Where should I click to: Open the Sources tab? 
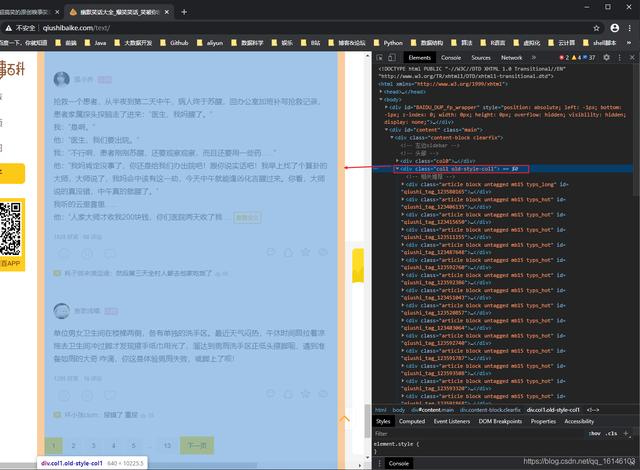pos(481,58)
